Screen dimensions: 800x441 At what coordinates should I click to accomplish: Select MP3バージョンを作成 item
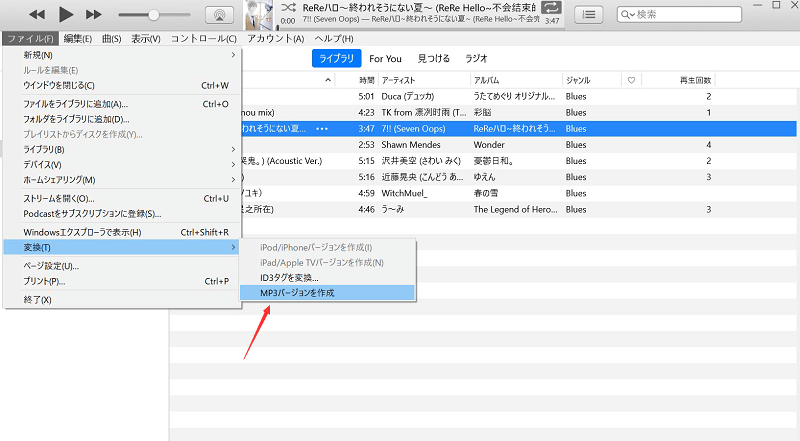pos(328,292)
